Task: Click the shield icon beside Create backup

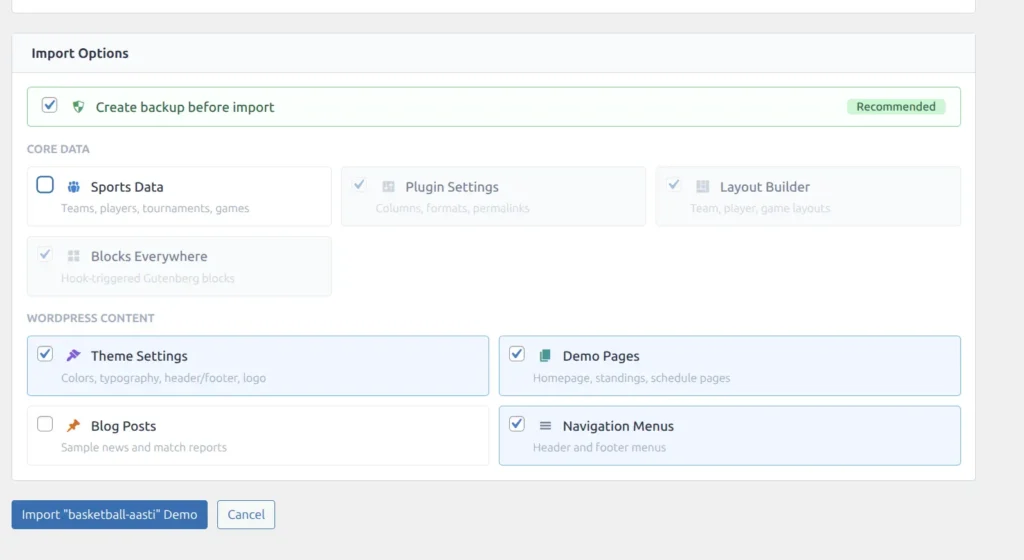Action: point(78,107)
